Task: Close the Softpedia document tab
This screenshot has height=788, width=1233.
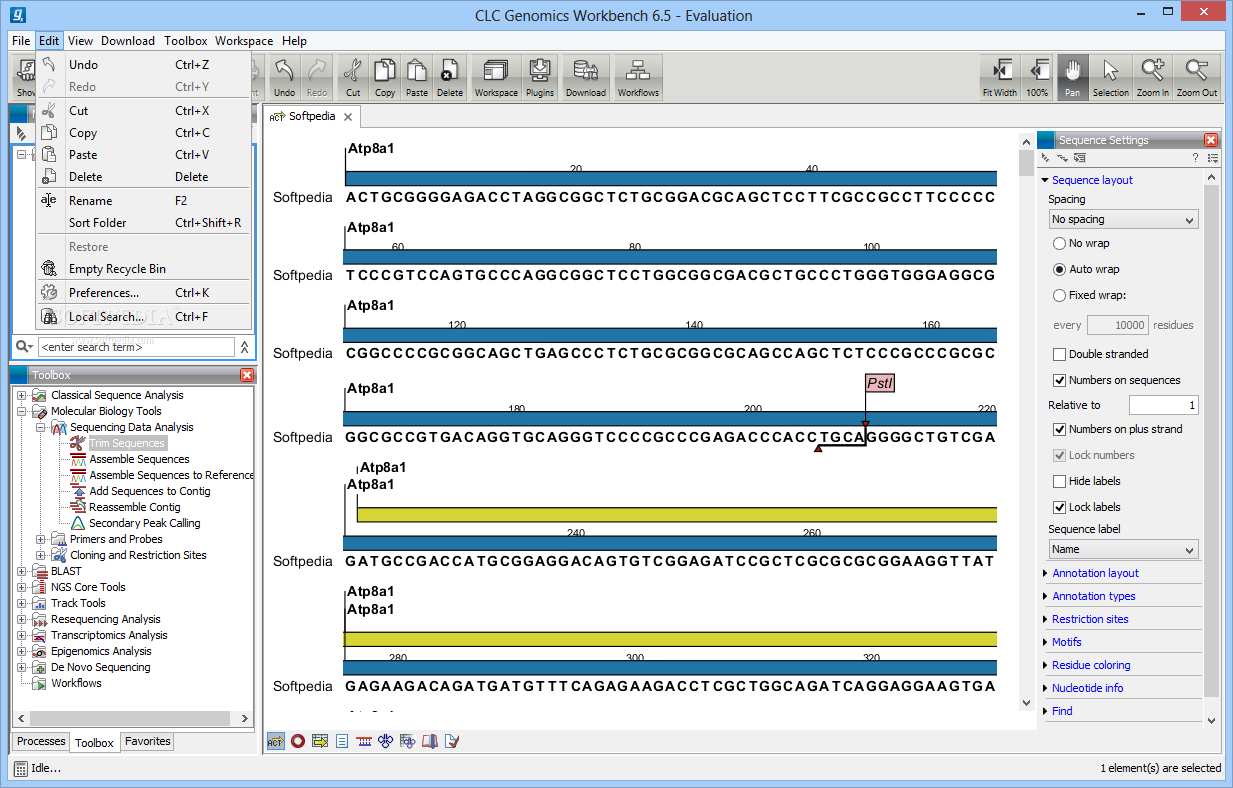Action: coord(348,117)
